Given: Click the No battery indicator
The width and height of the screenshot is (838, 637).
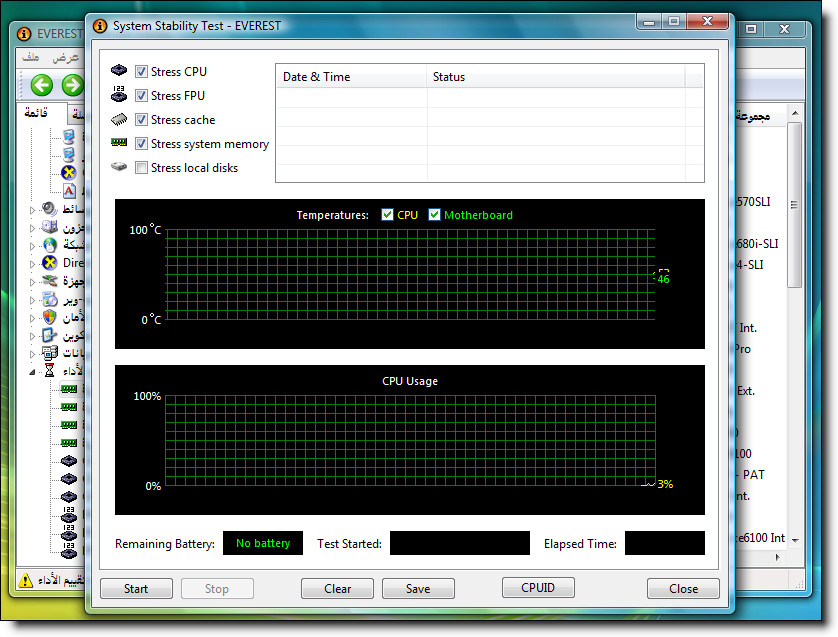Looking at the screenshot, I should click(x=263, y=543).
